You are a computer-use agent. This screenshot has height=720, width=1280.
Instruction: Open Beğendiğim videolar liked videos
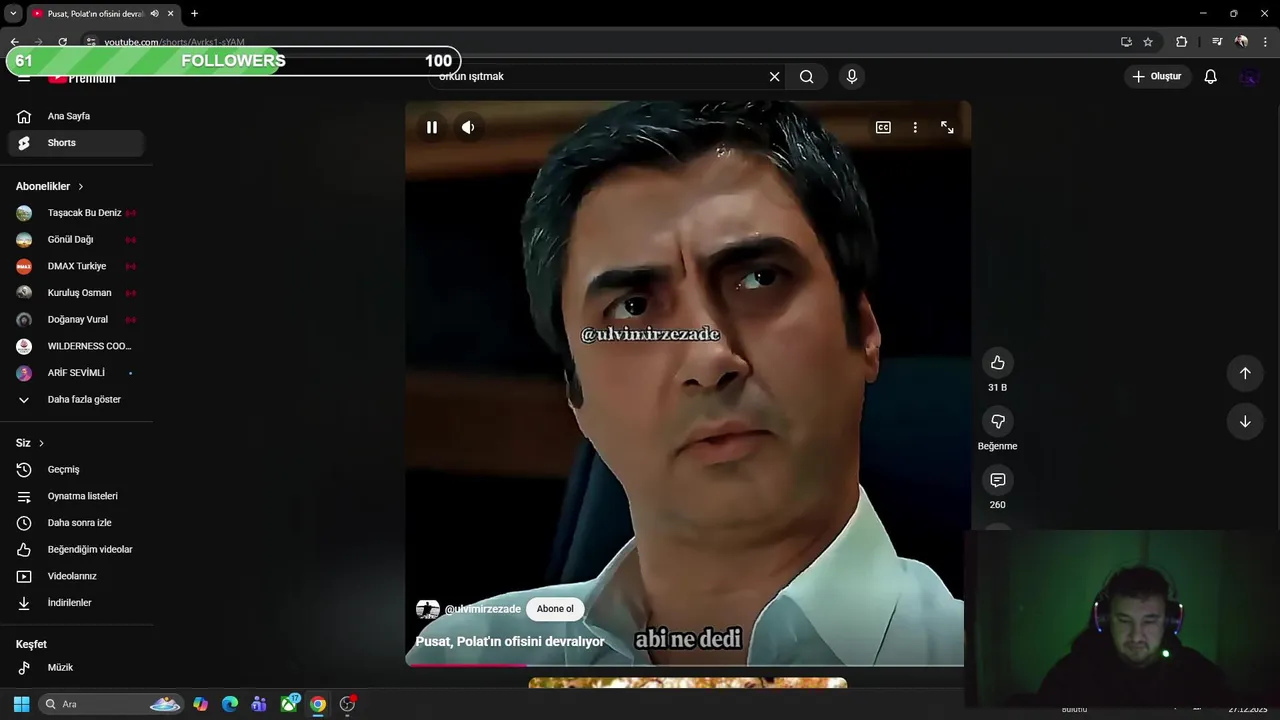coord(76,550)
